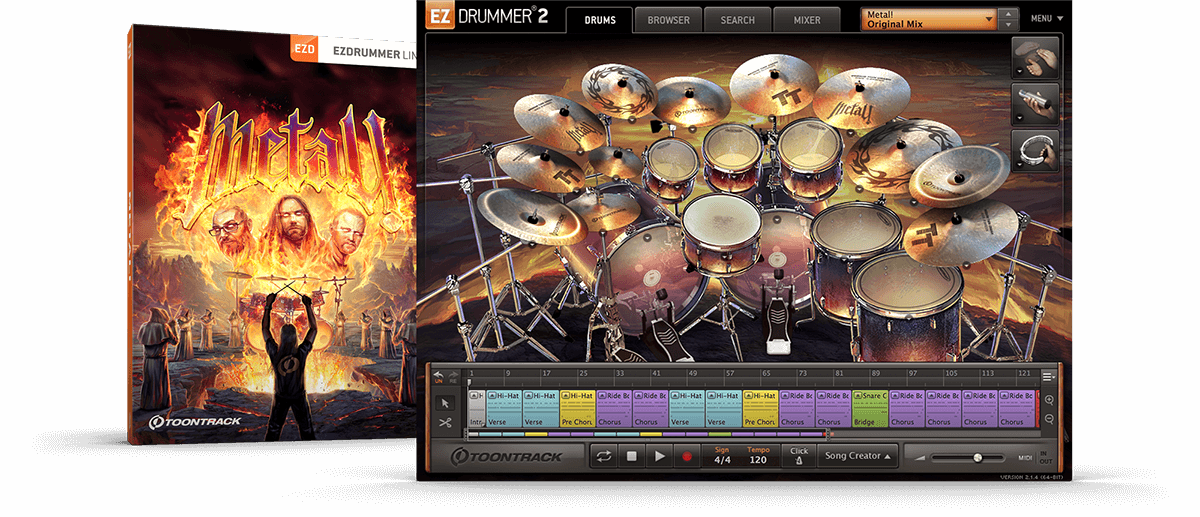Toggle the loop playback button
Image resolution: width=1200 pixels, height=517 pixels.
coord(604,456)
